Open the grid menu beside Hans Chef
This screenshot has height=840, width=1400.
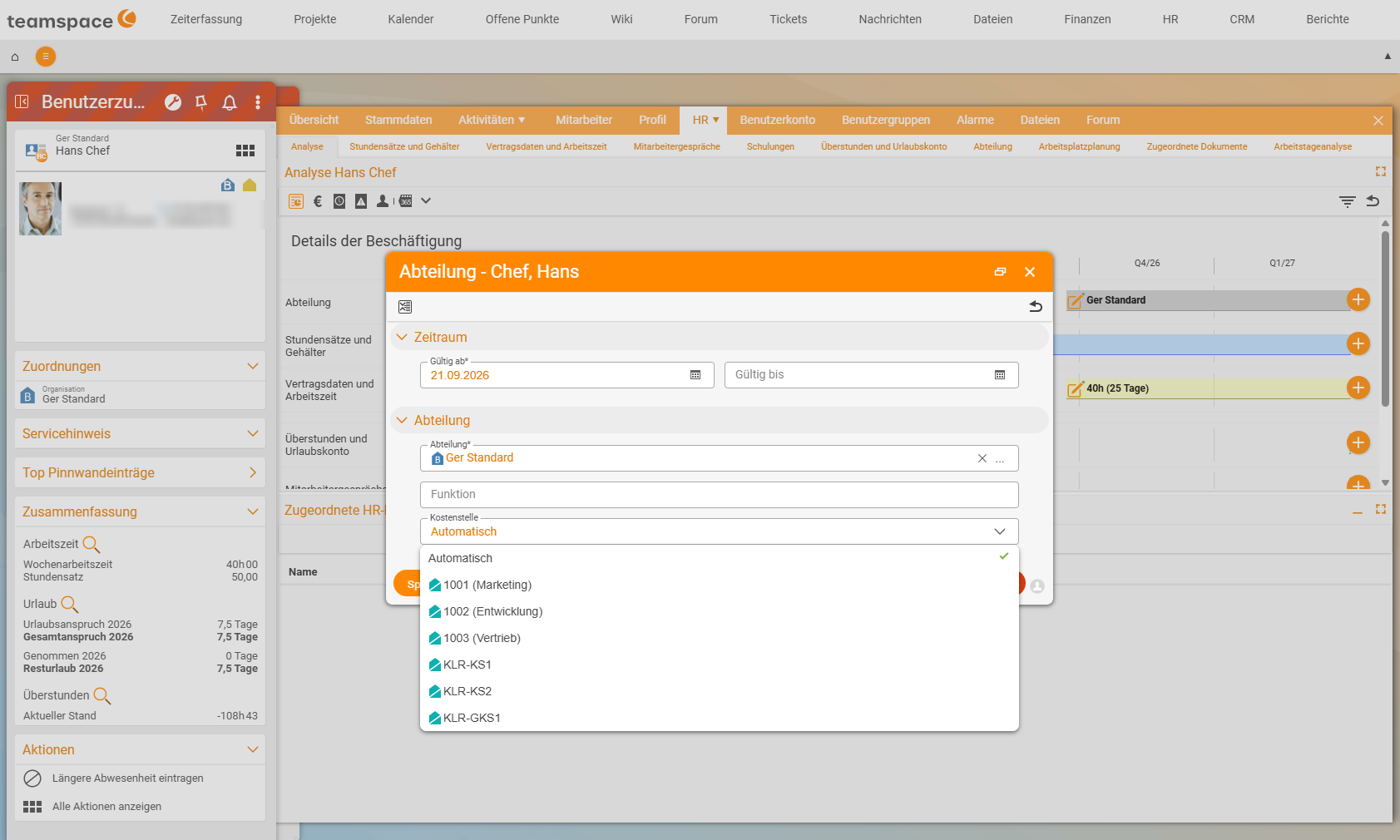tap(245, 151)
